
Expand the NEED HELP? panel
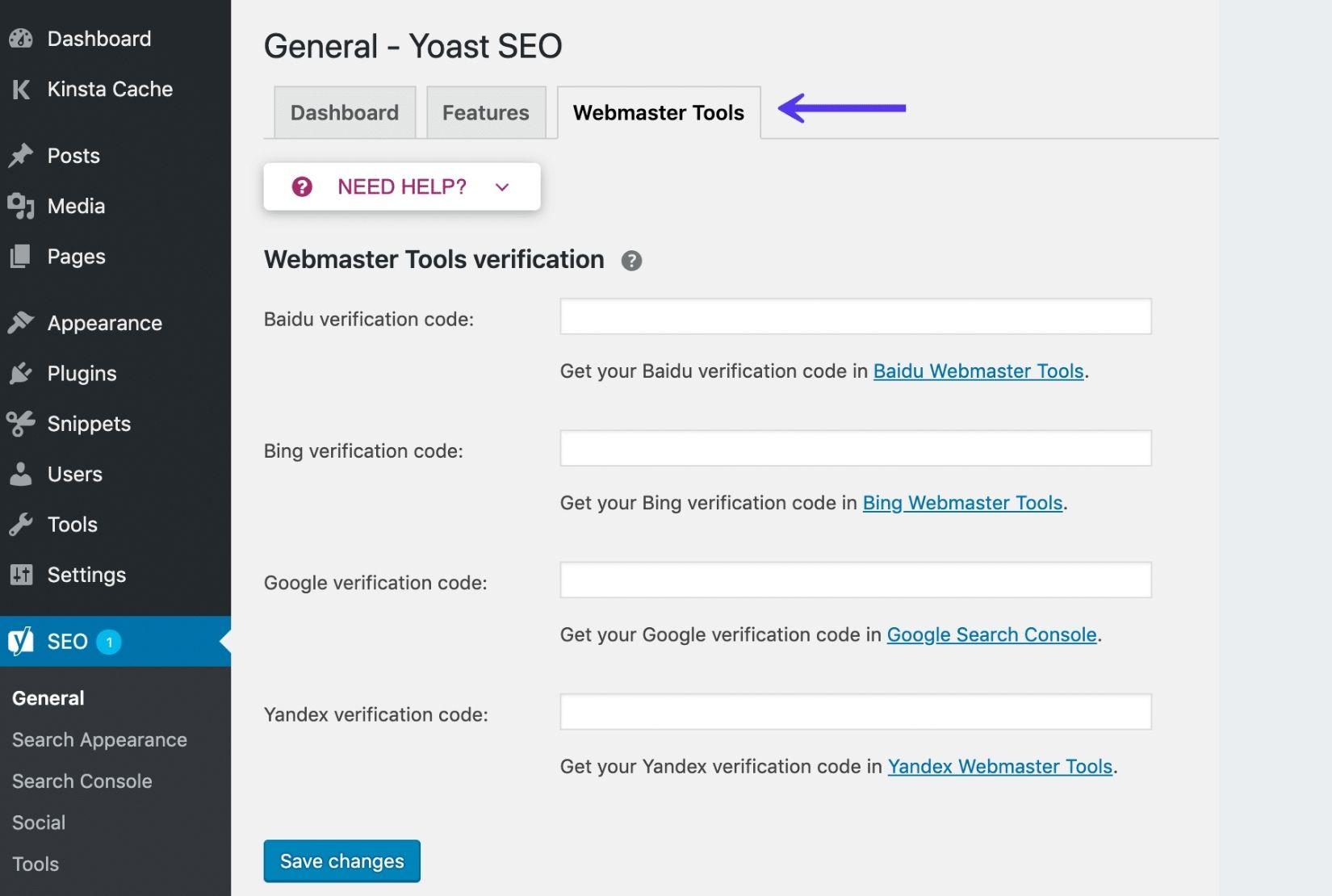click(x=401, y=186)
